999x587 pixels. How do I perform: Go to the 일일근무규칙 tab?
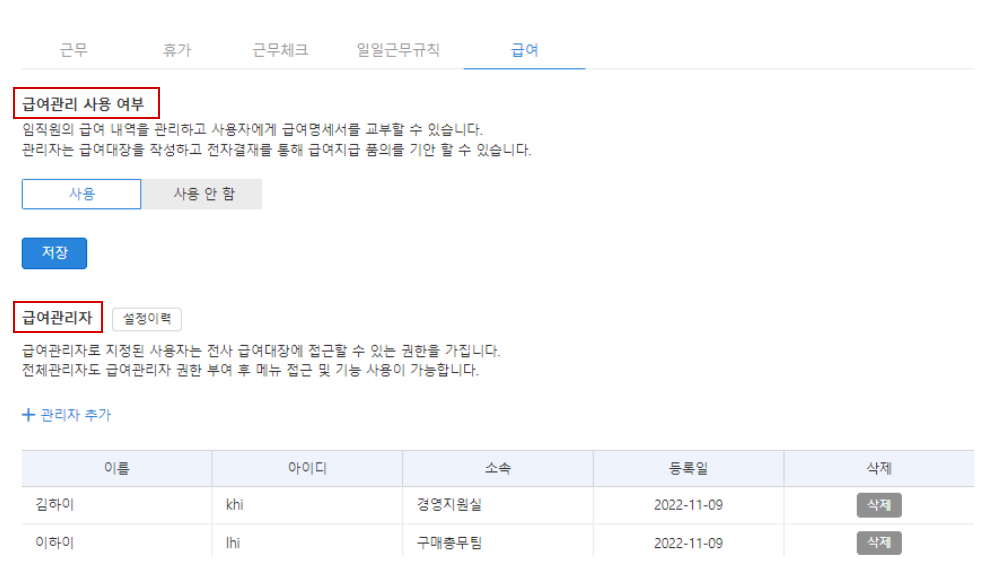[x=398, y=50]
